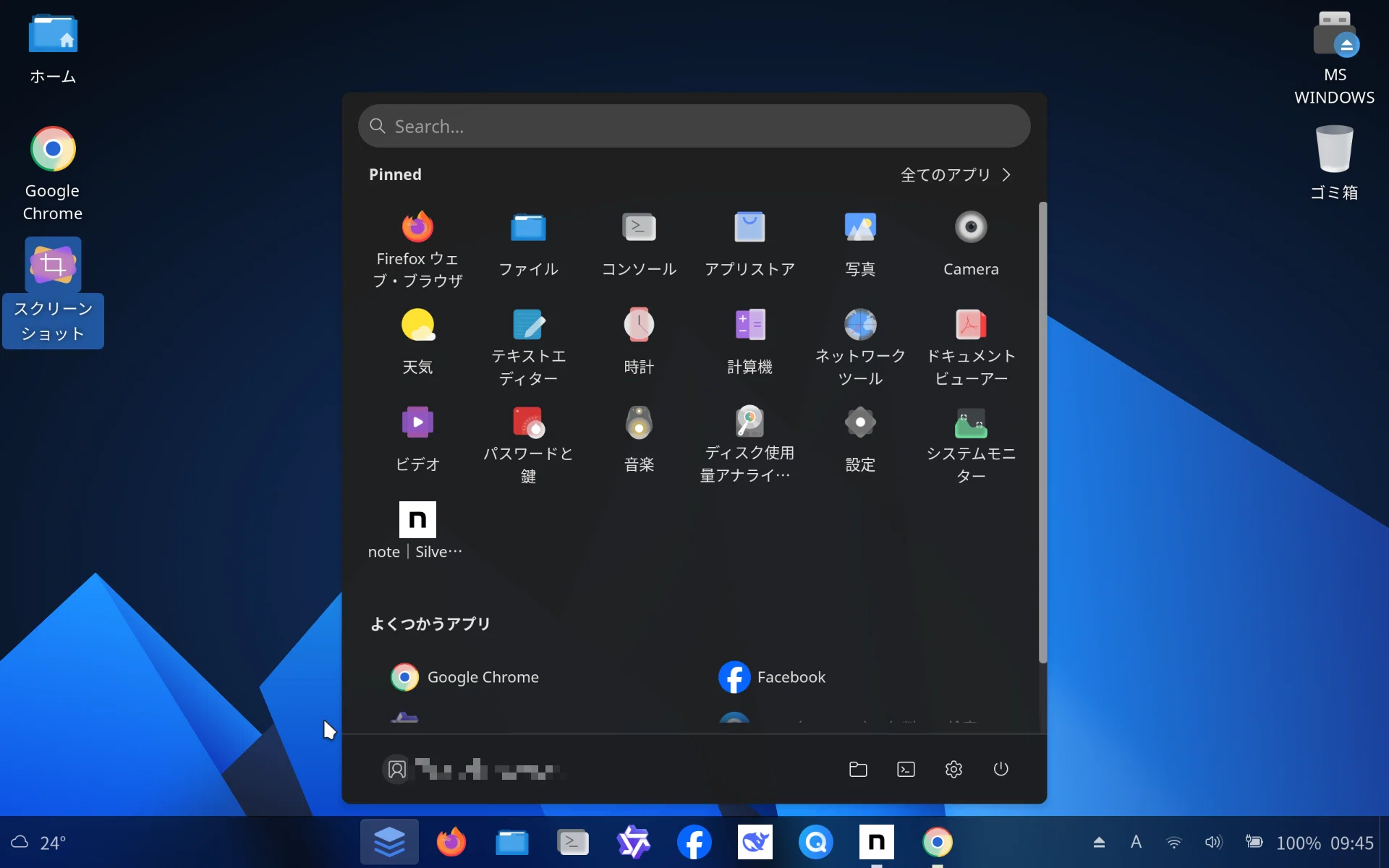Open Facebook from frequent apps
The height and width of the screenshot is (868, 1389).
[x=772, y=677]
